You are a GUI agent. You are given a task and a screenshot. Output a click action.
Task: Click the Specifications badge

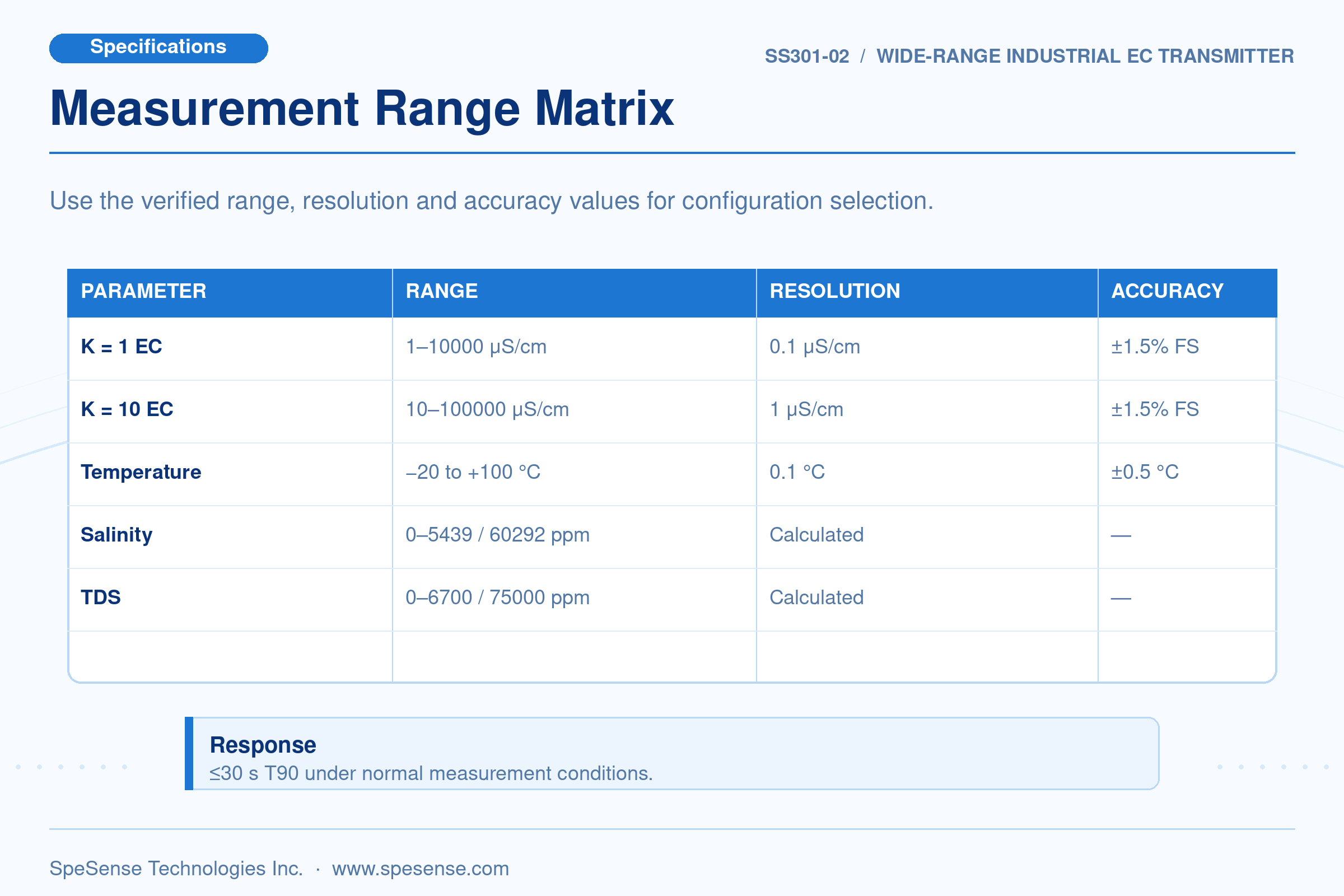158,48
